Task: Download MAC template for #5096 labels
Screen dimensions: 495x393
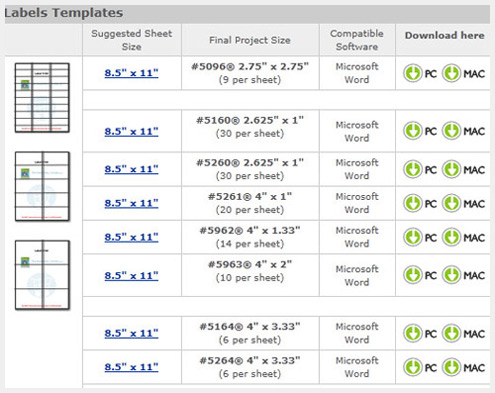Action: [463, 73]
